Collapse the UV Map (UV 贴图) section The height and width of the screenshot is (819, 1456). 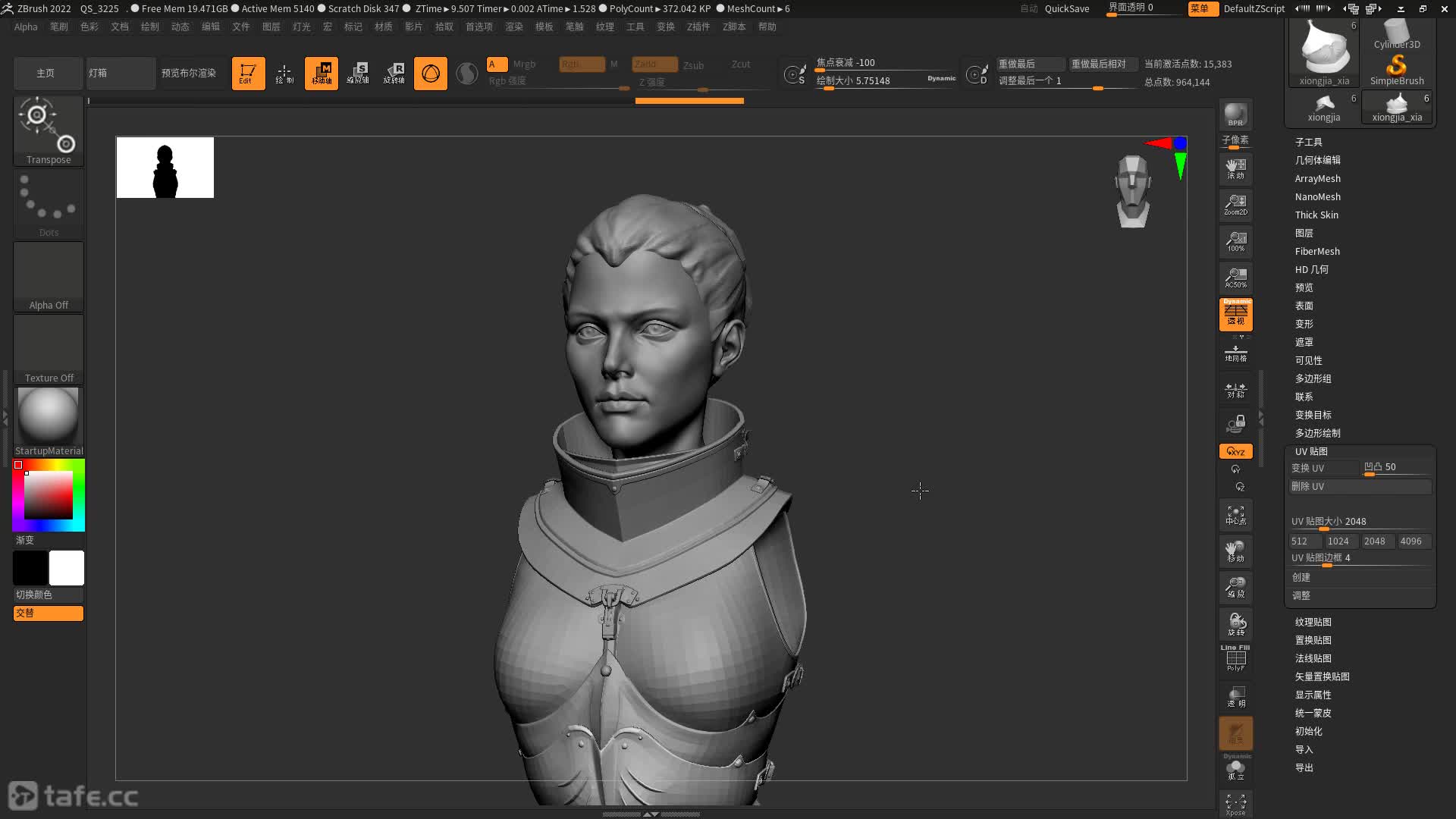1311,451
